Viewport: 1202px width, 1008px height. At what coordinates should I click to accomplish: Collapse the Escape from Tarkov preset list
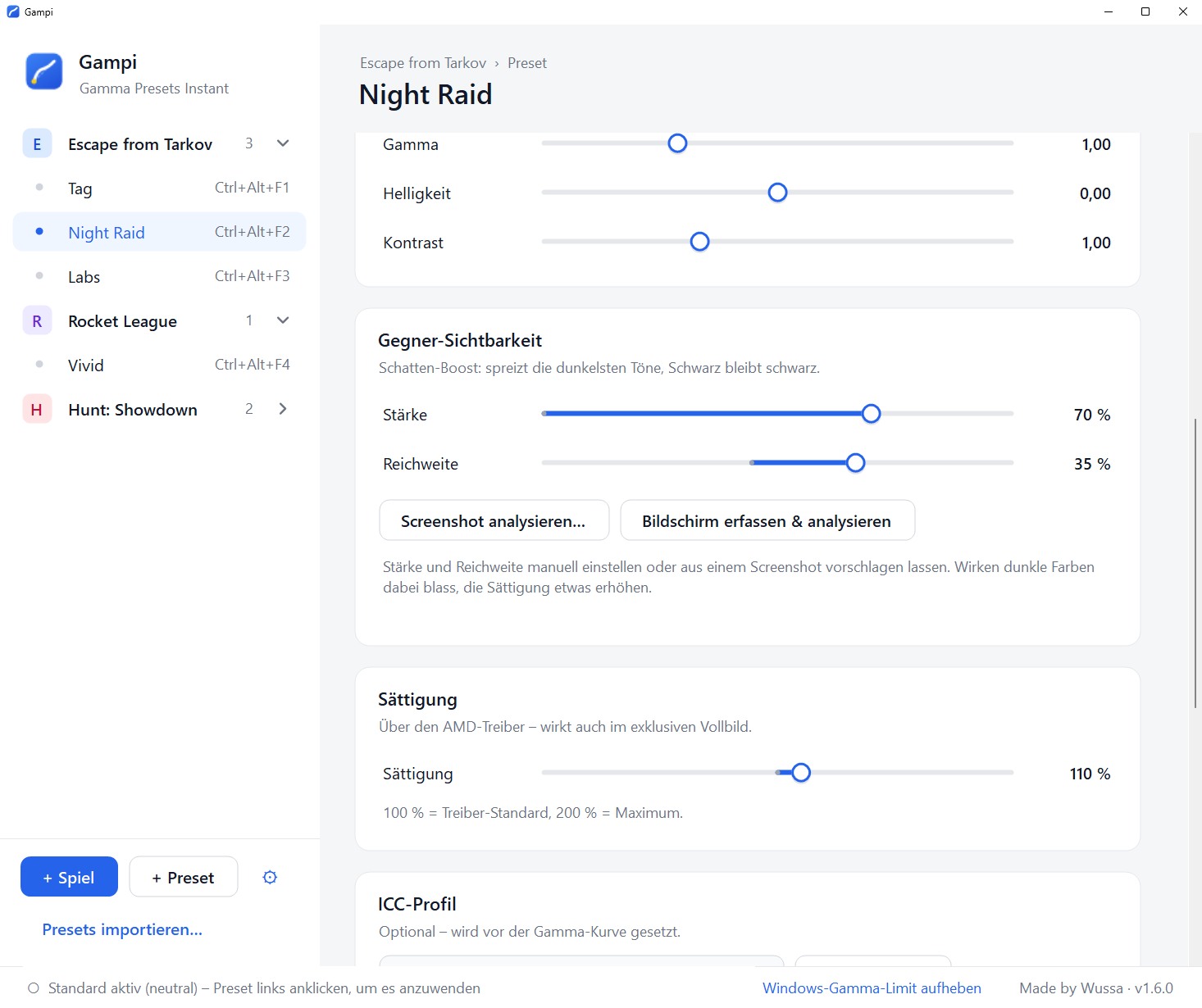[283, 143]
